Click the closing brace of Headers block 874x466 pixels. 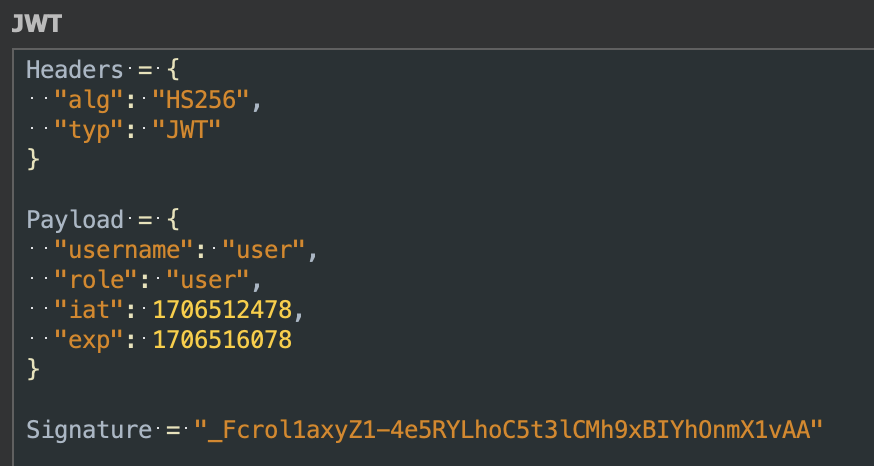pos(32,159)
